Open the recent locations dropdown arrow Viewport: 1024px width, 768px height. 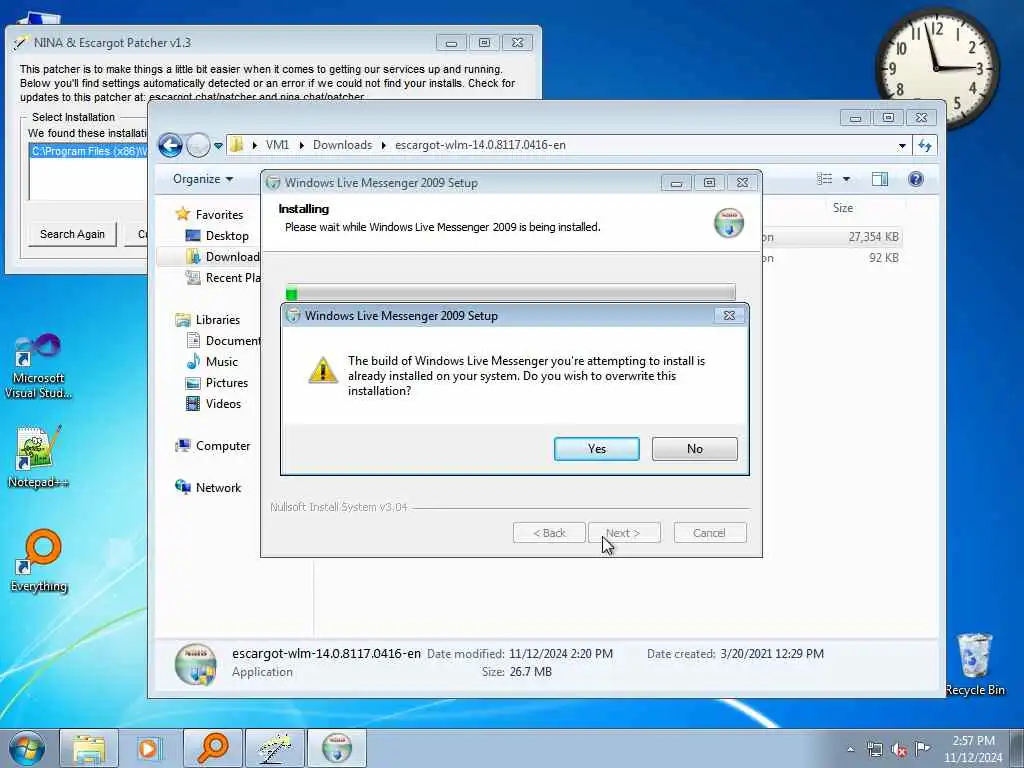pos(218,146)
